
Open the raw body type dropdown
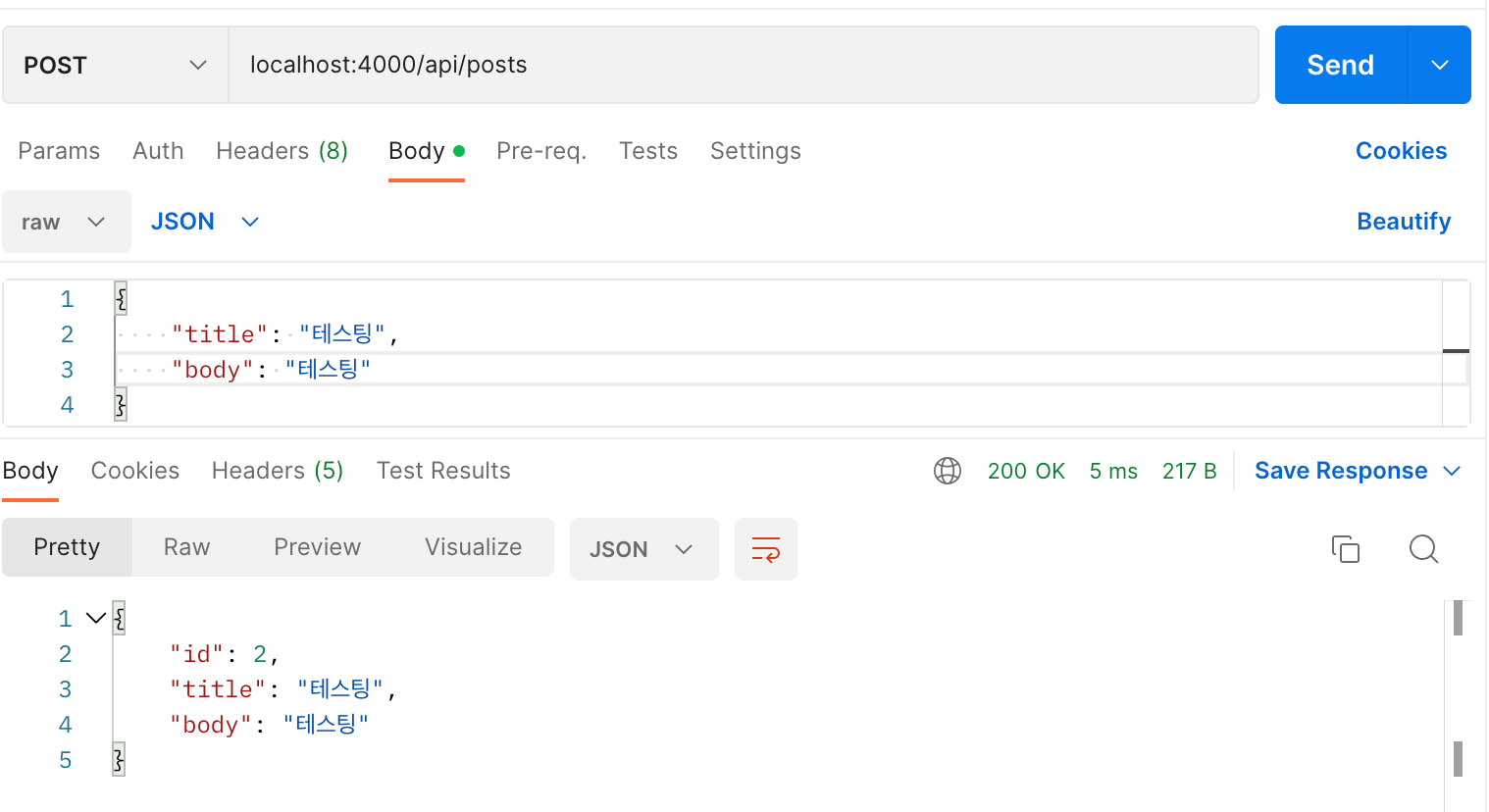pyautogui.click(x=67, y=222)
